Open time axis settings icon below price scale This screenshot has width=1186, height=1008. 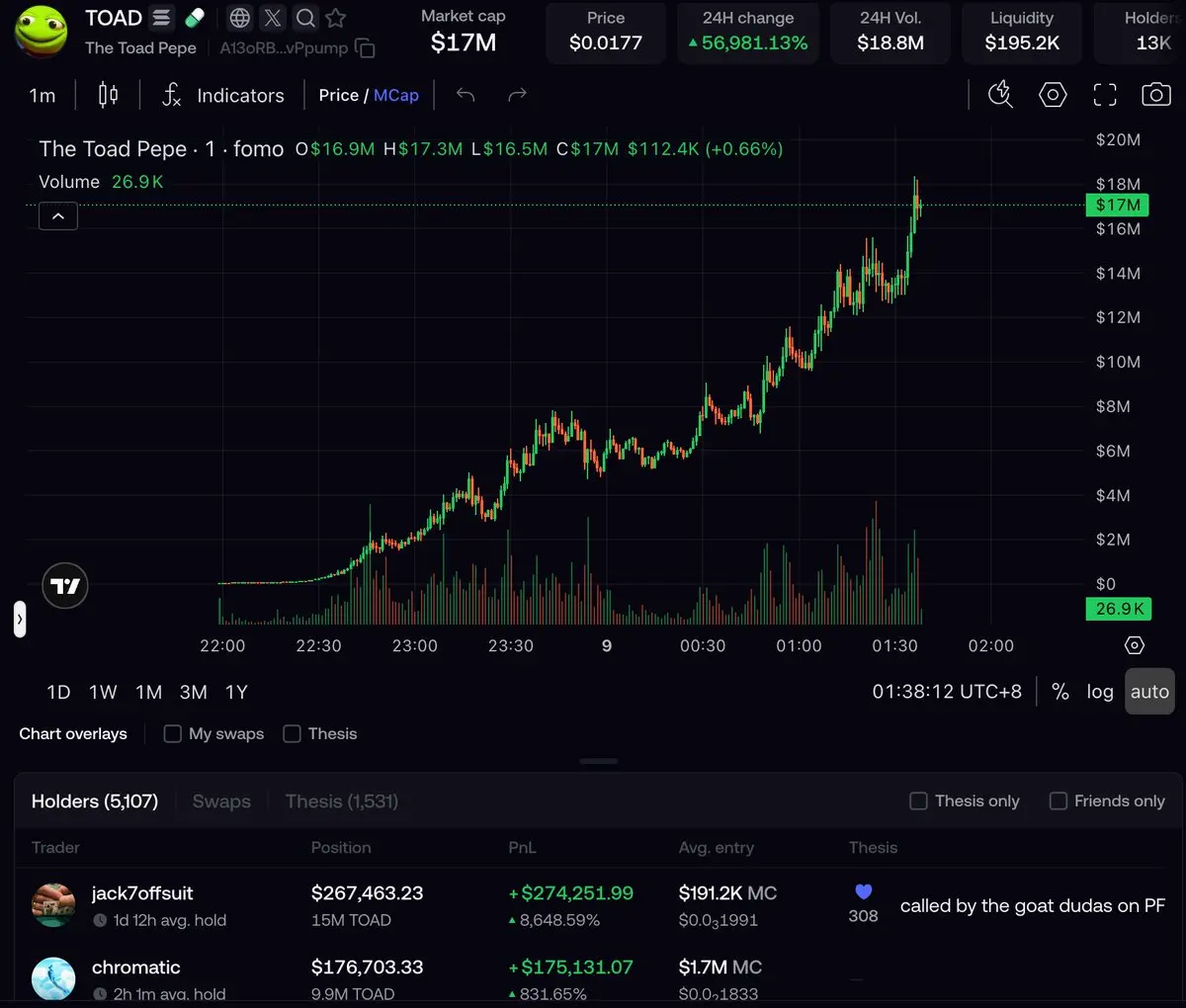(1135, 645)
